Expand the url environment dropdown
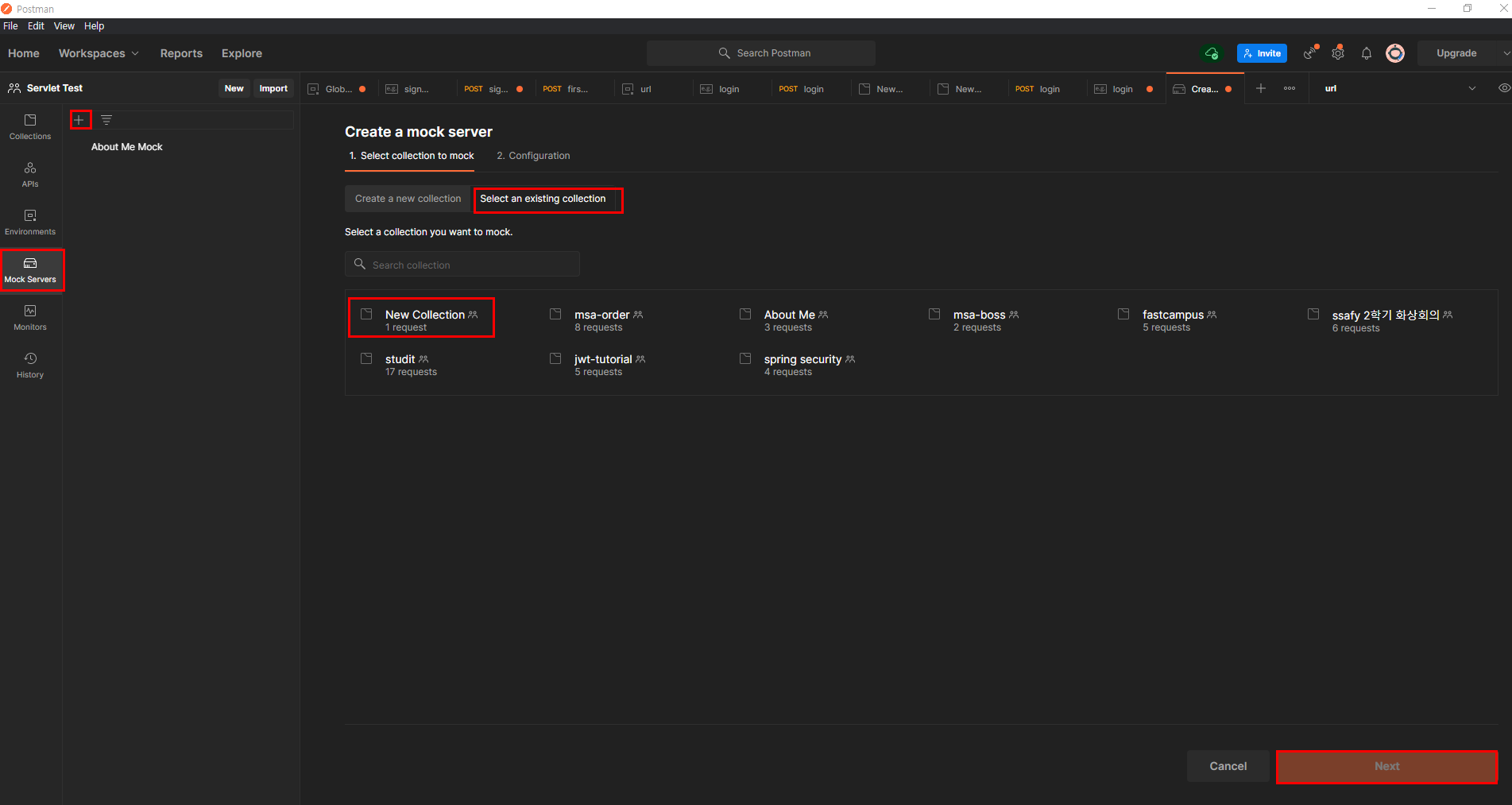 point(1472,88)
